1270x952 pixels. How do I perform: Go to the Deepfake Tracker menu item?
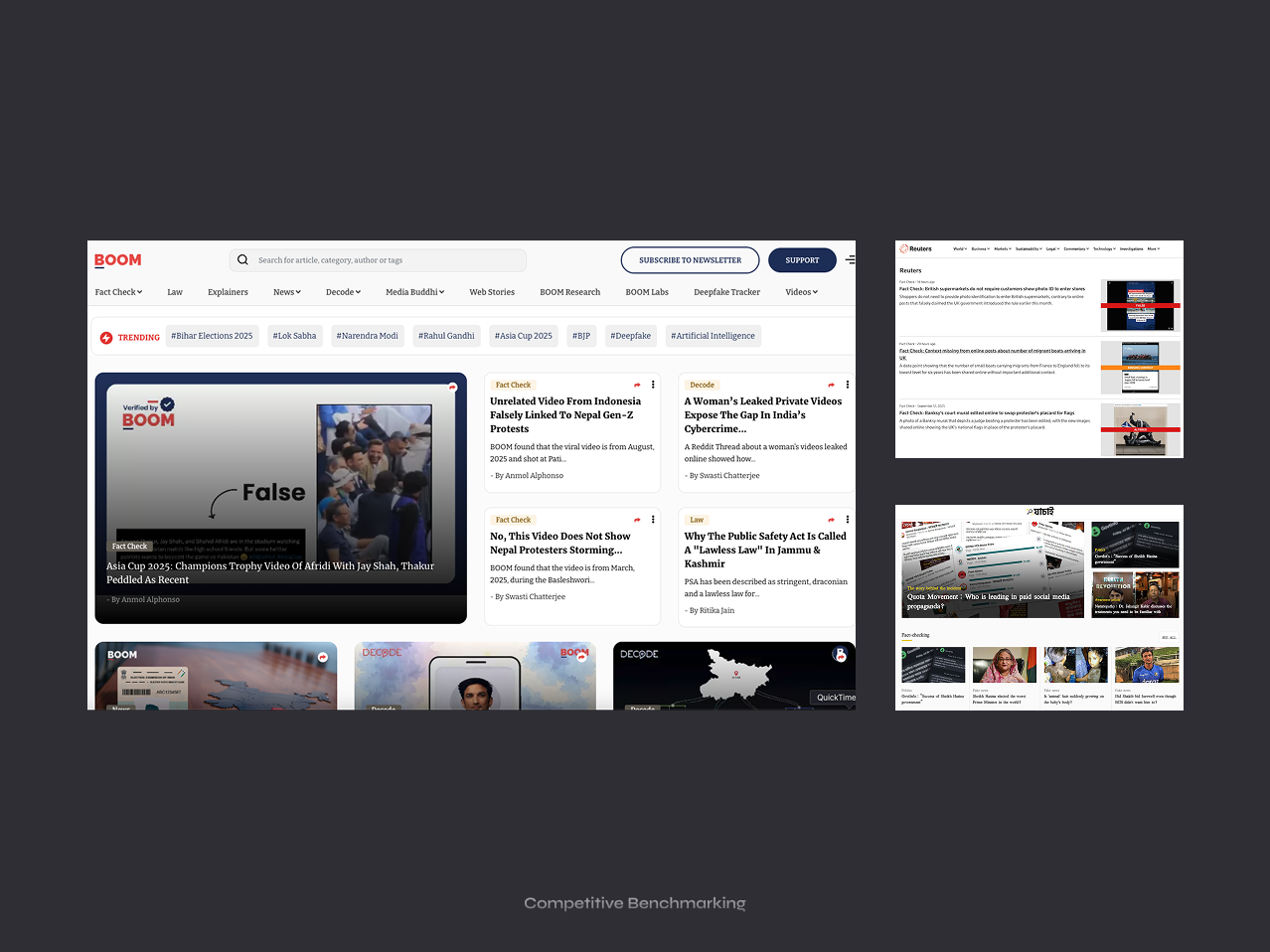pyautogui.click(x=726, y=292)
